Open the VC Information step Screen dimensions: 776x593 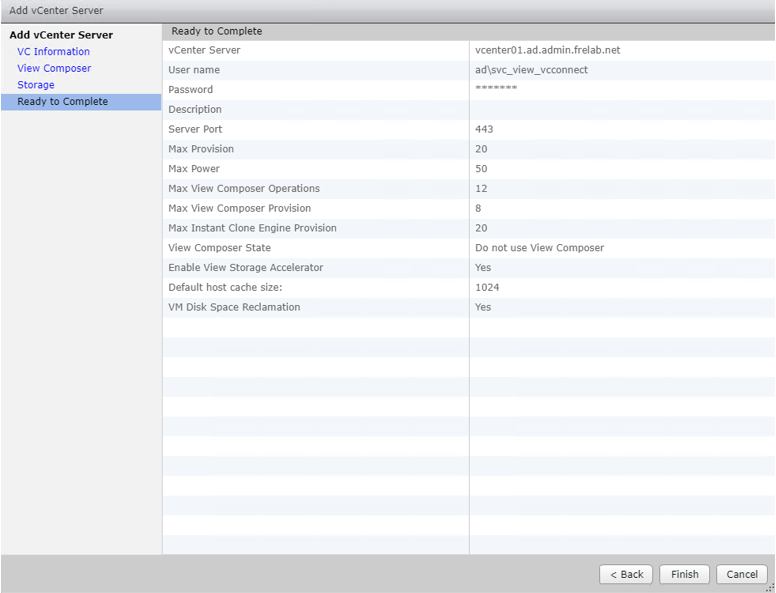pyautogui.click(x=53, y=52)
